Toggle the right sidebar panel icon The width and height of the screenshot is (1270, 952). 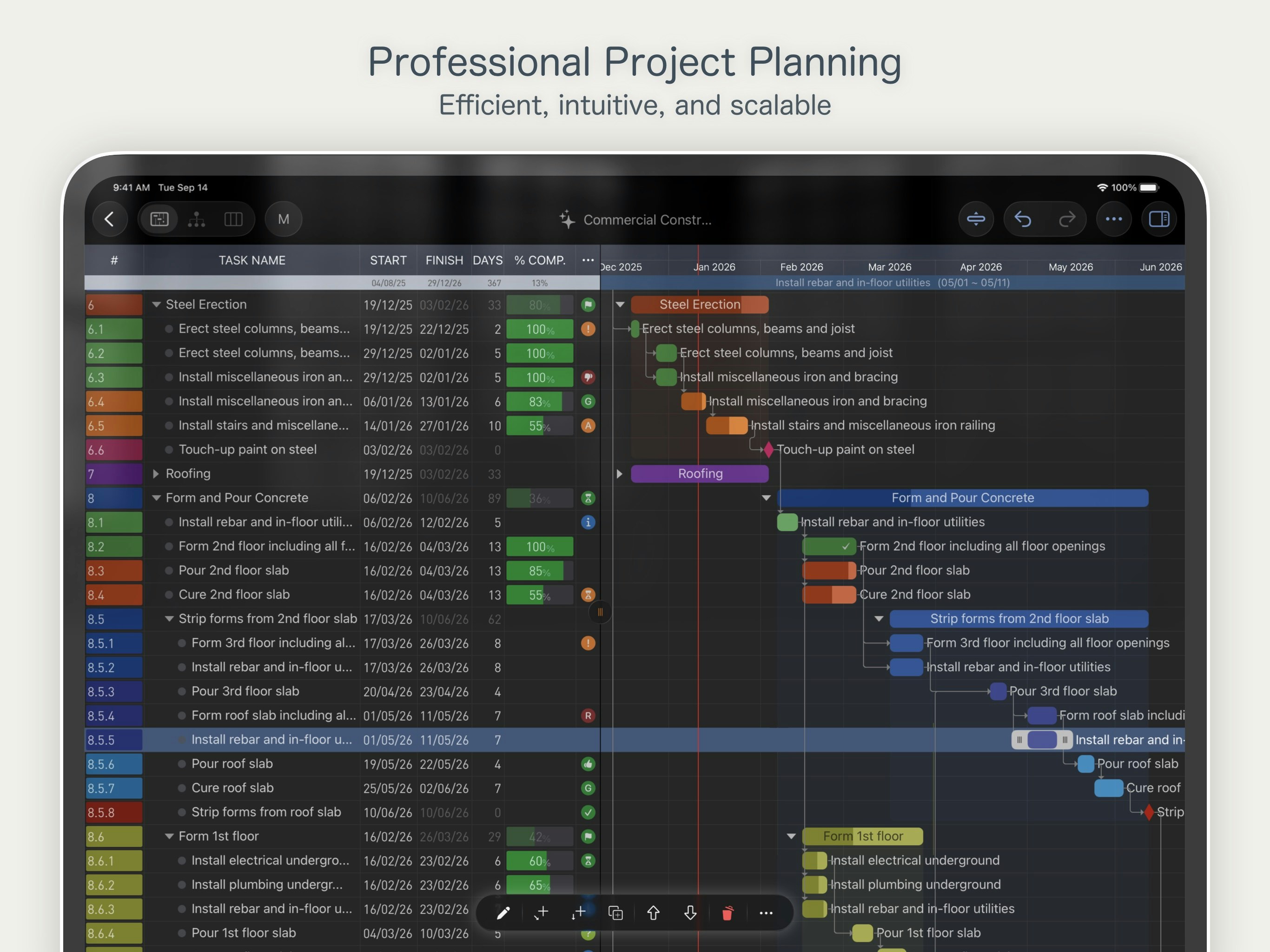tap(1158, 219)
